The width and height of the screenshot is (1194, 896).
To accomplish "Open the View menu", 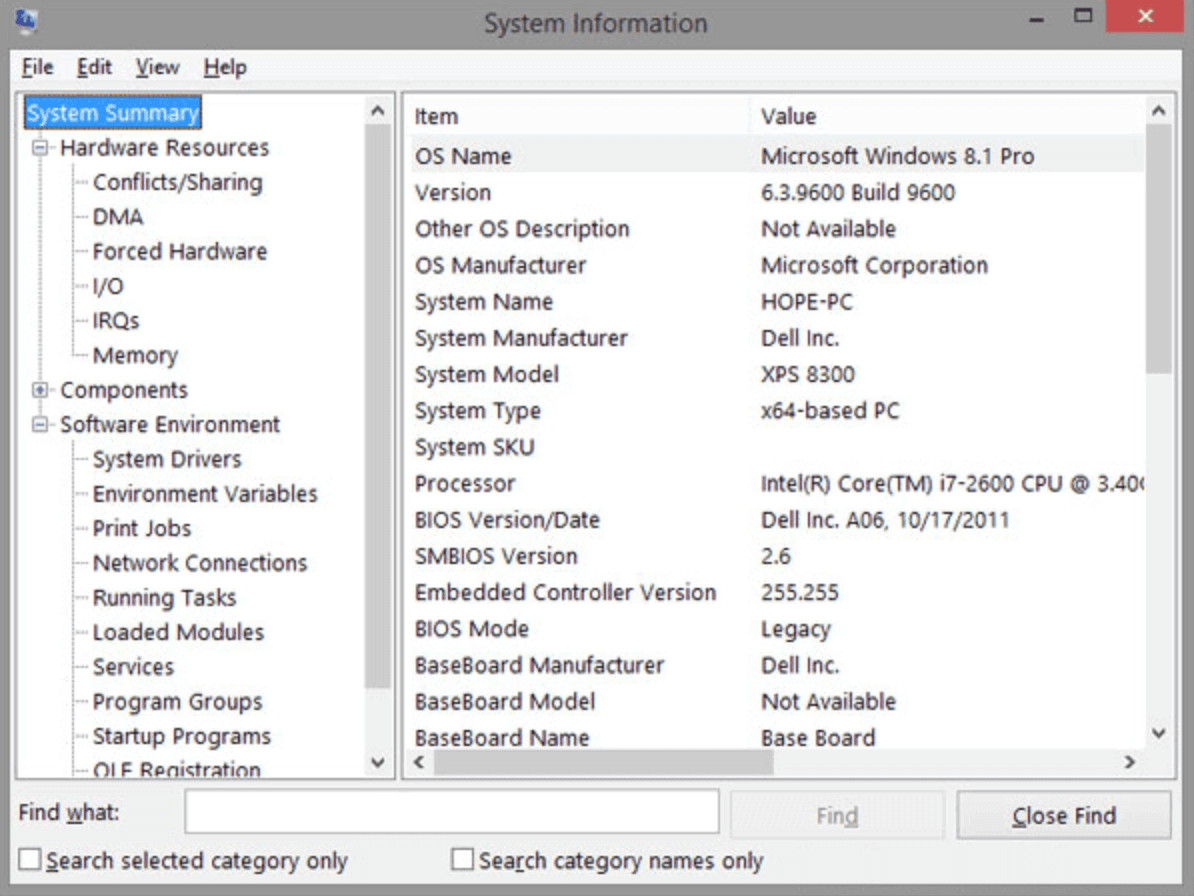I will [156, 67].
